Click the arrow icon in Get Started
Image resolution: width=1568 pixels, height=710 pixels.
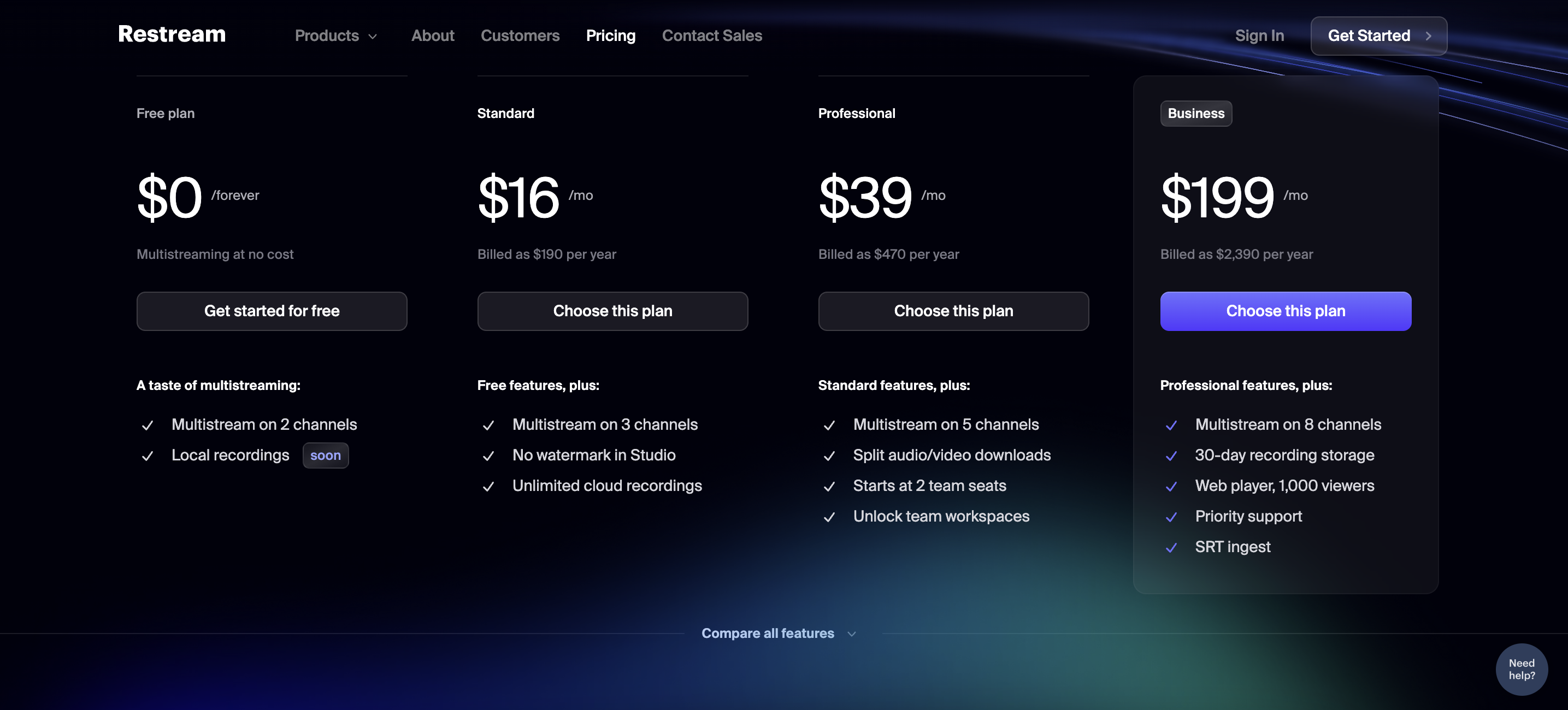point(1428,36)
